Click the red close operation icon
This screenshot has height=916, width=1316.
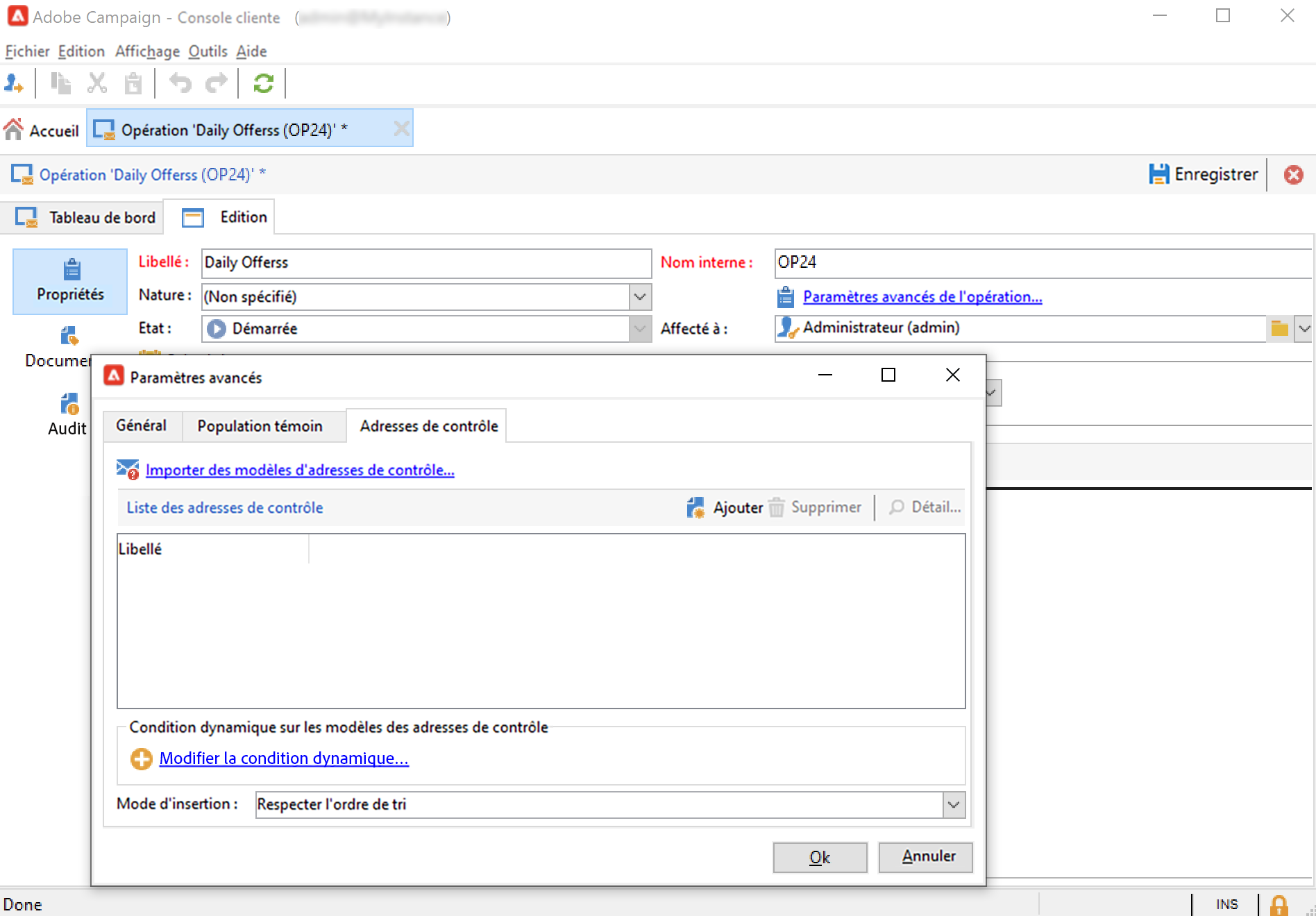[1293, 175]
